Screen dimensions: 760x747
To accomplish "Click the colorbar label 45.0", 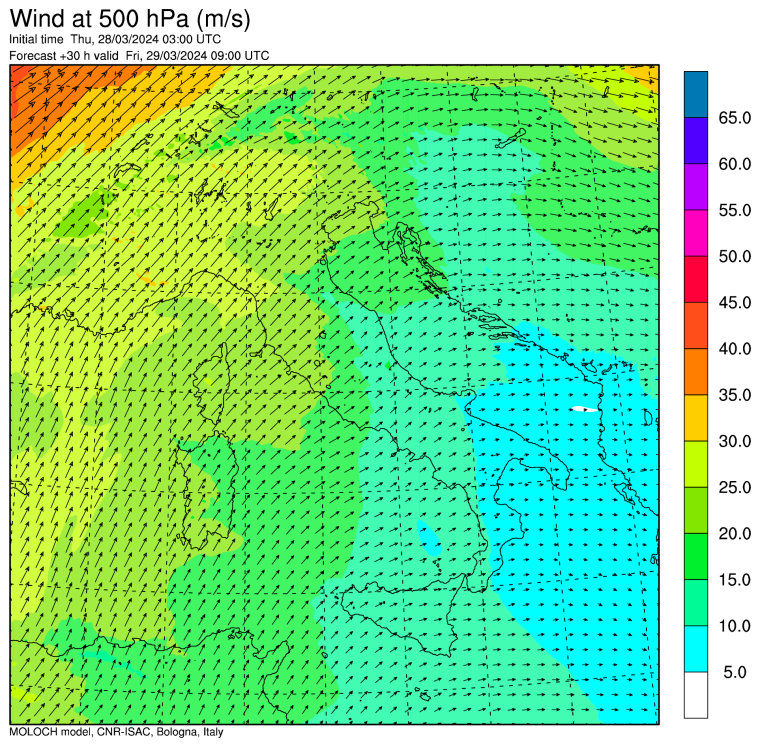I will coord(735,302).
